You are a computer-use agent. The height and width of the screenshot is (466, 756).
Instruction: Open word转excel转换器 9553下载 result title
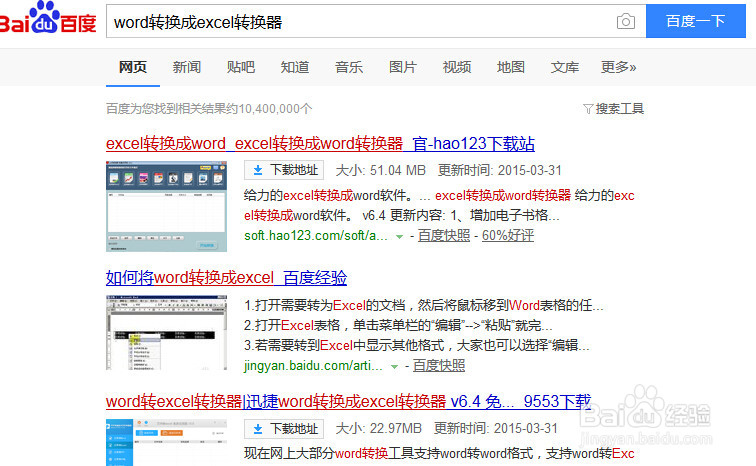click(x=348, y=401)
